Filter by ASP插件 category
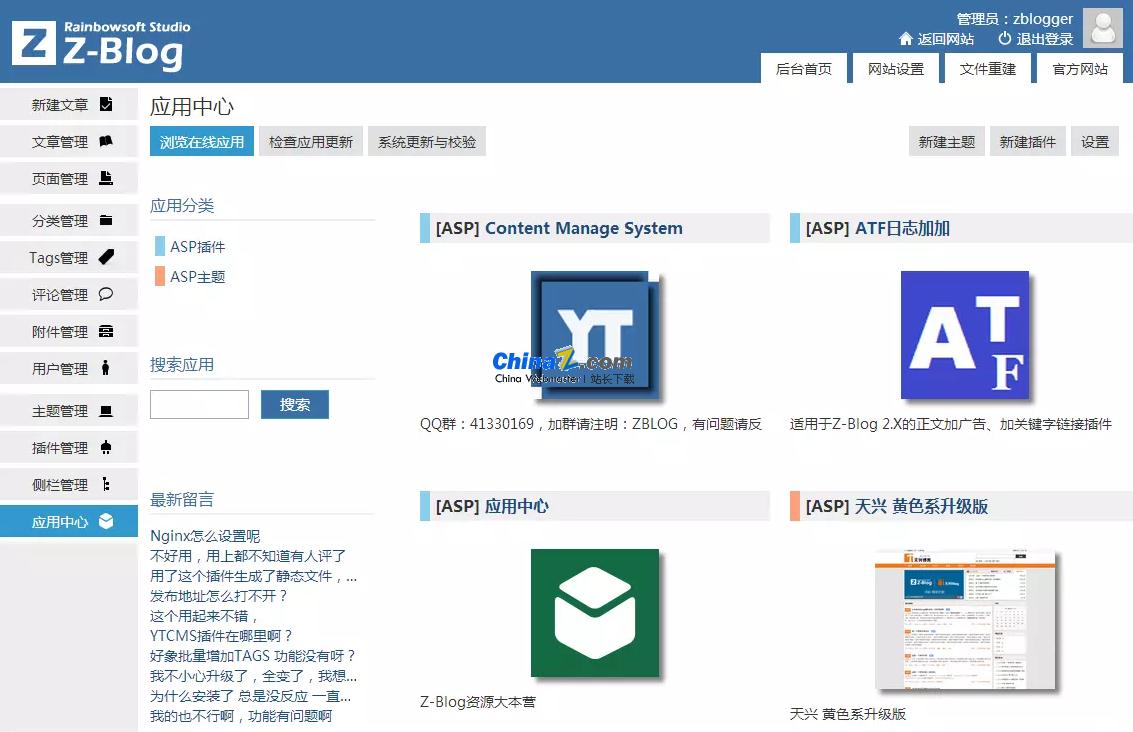The image size is (1133, 732). pyautogui.click(x=197, y=246)
